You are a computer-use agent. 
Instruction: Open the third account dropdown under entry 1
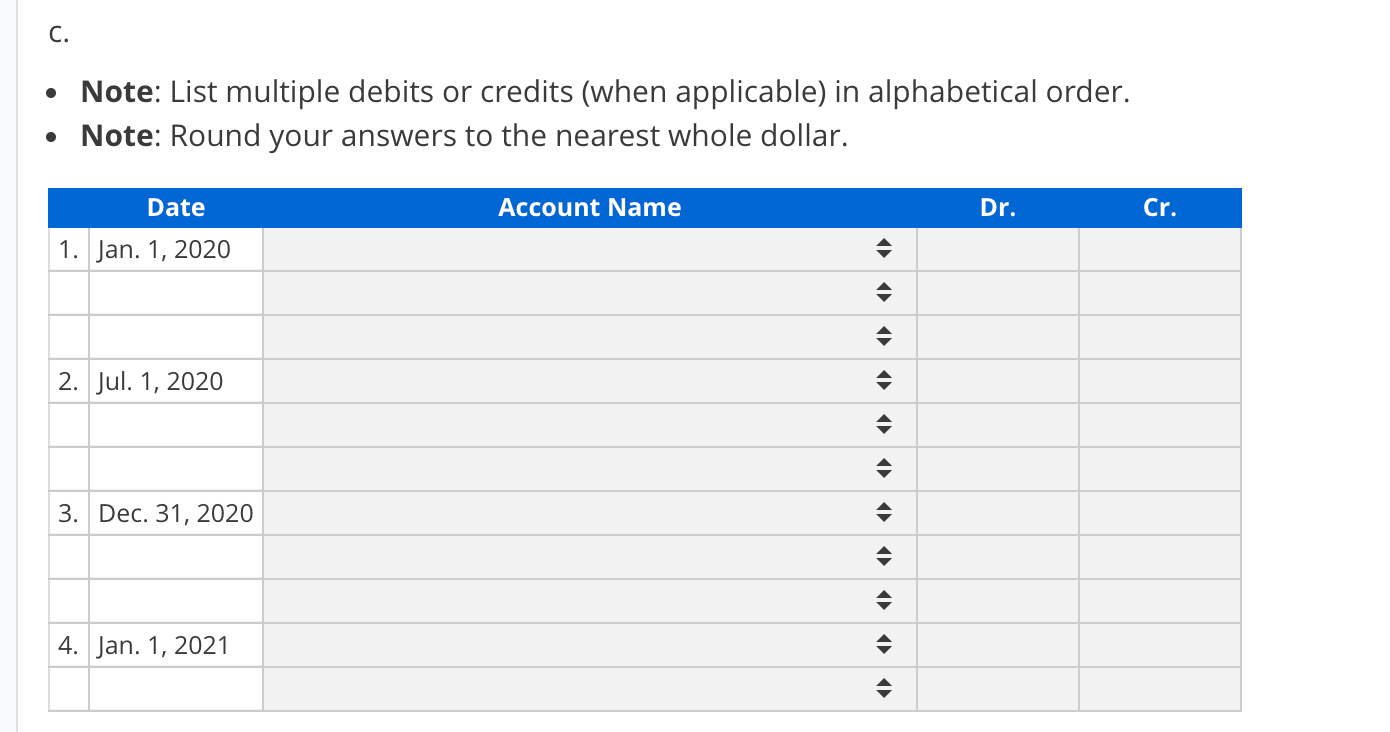(x=884, y=337)
